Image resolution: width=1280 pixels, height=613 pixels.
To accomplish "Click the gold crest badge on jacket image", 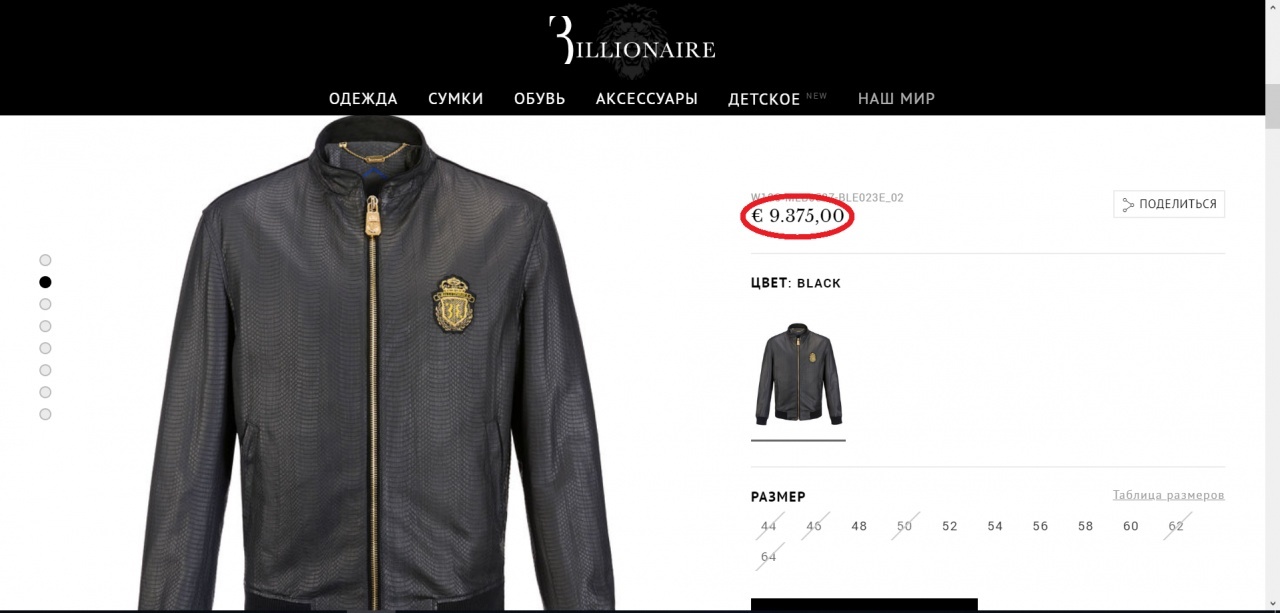I will [454, 304].
